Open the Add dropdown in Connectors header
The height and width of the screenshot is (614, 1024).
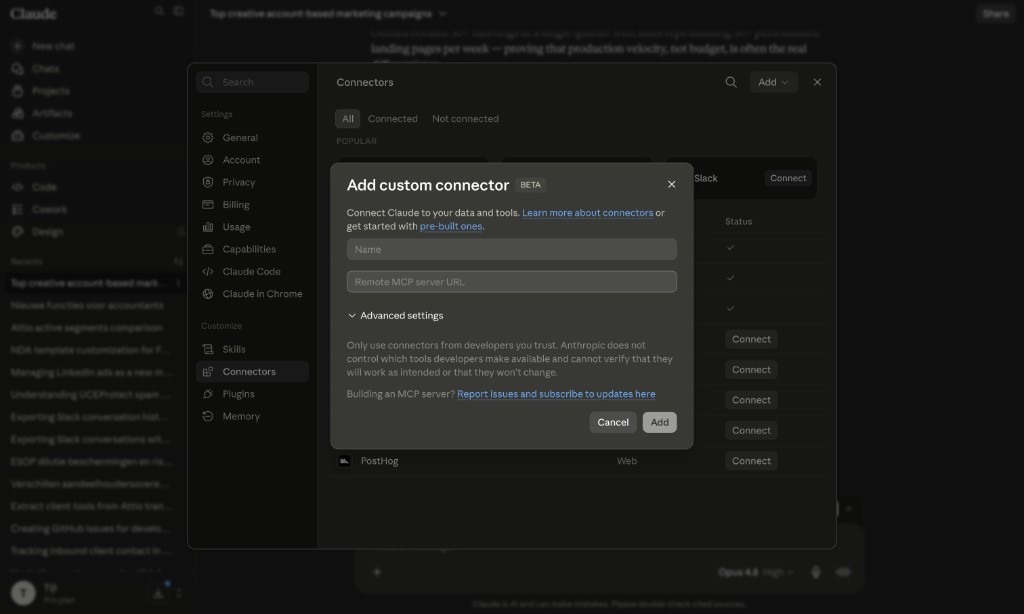coord(773,82)
